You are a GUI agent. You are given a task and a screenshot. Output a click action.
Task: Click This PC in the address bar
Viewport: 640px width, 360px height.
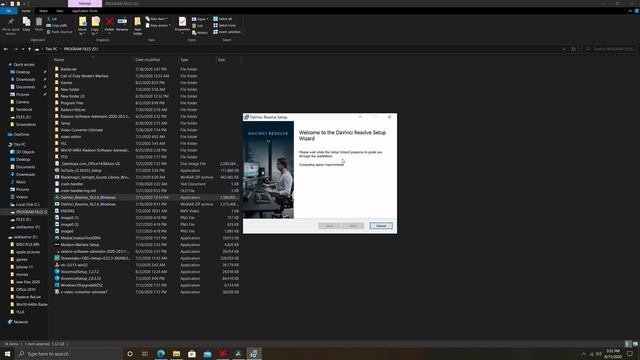click(51, 49)
